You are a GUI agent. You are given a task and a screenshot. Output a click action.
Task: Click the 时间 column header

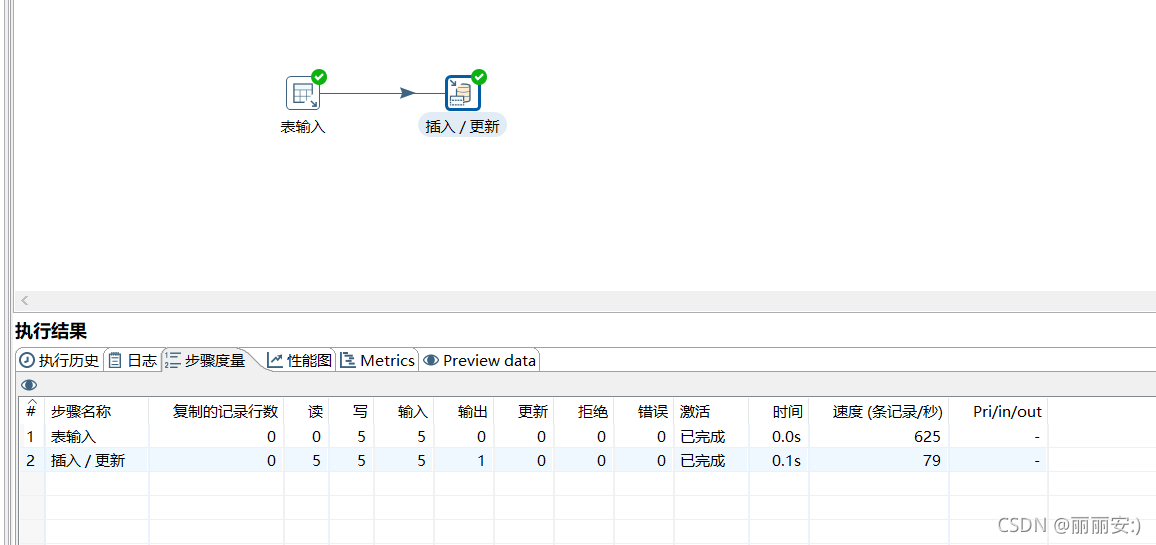coord(779,412)
